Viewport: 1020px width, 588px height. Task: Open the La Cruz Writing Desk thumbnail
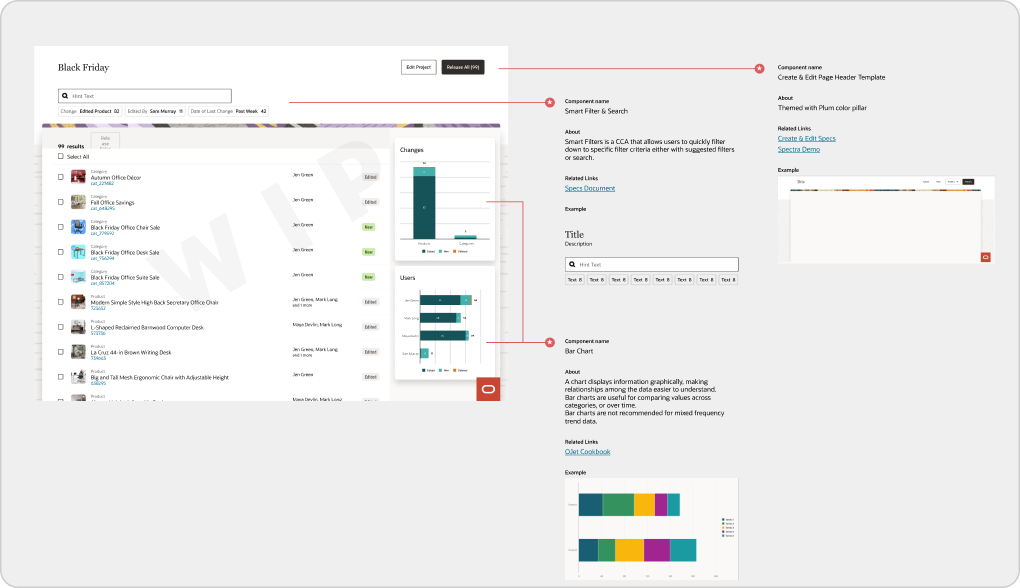78,351
